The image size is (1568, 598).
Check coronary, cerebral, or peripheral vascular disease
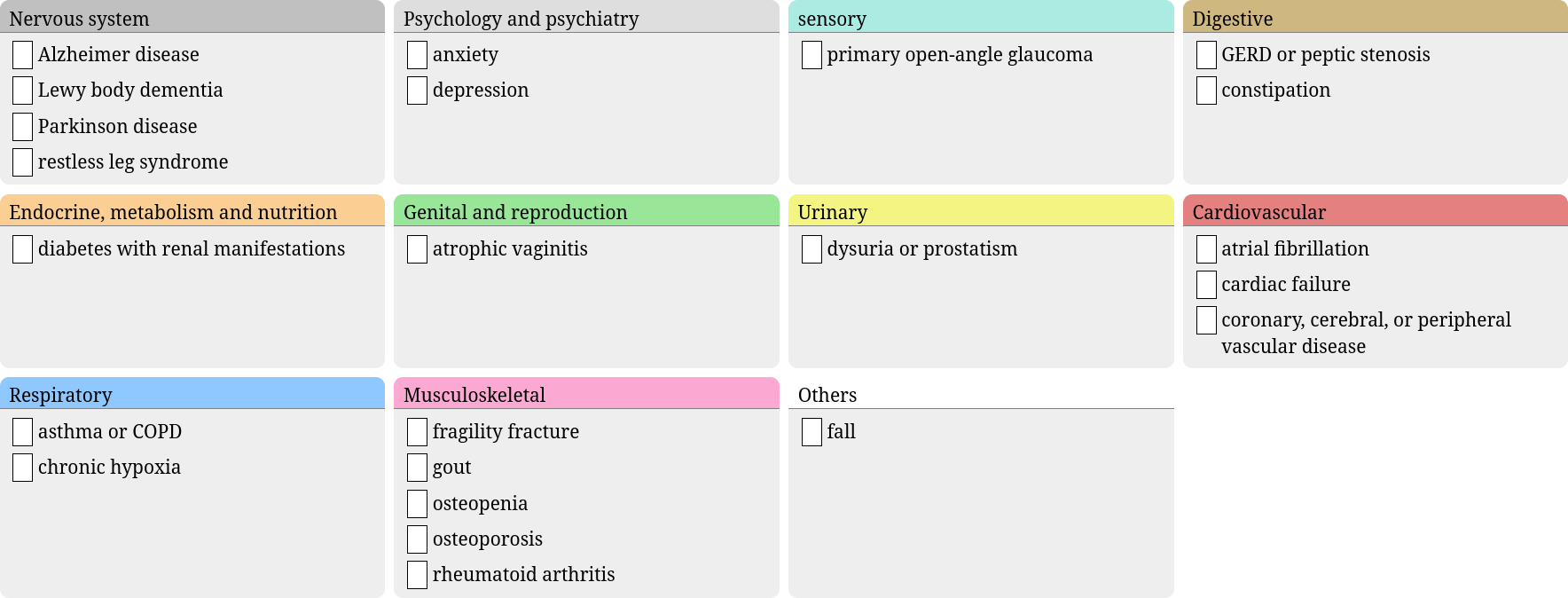(x=1205, y=319)
